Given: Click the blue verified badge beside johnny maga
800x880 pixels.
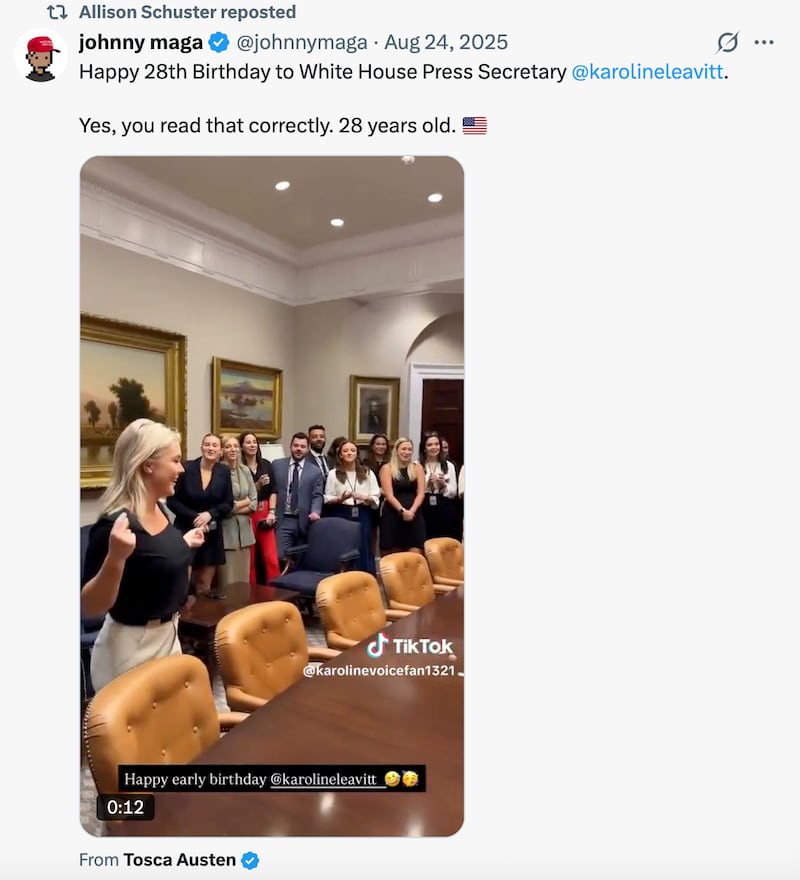Looking at the screenshot, I should [218, 42].
